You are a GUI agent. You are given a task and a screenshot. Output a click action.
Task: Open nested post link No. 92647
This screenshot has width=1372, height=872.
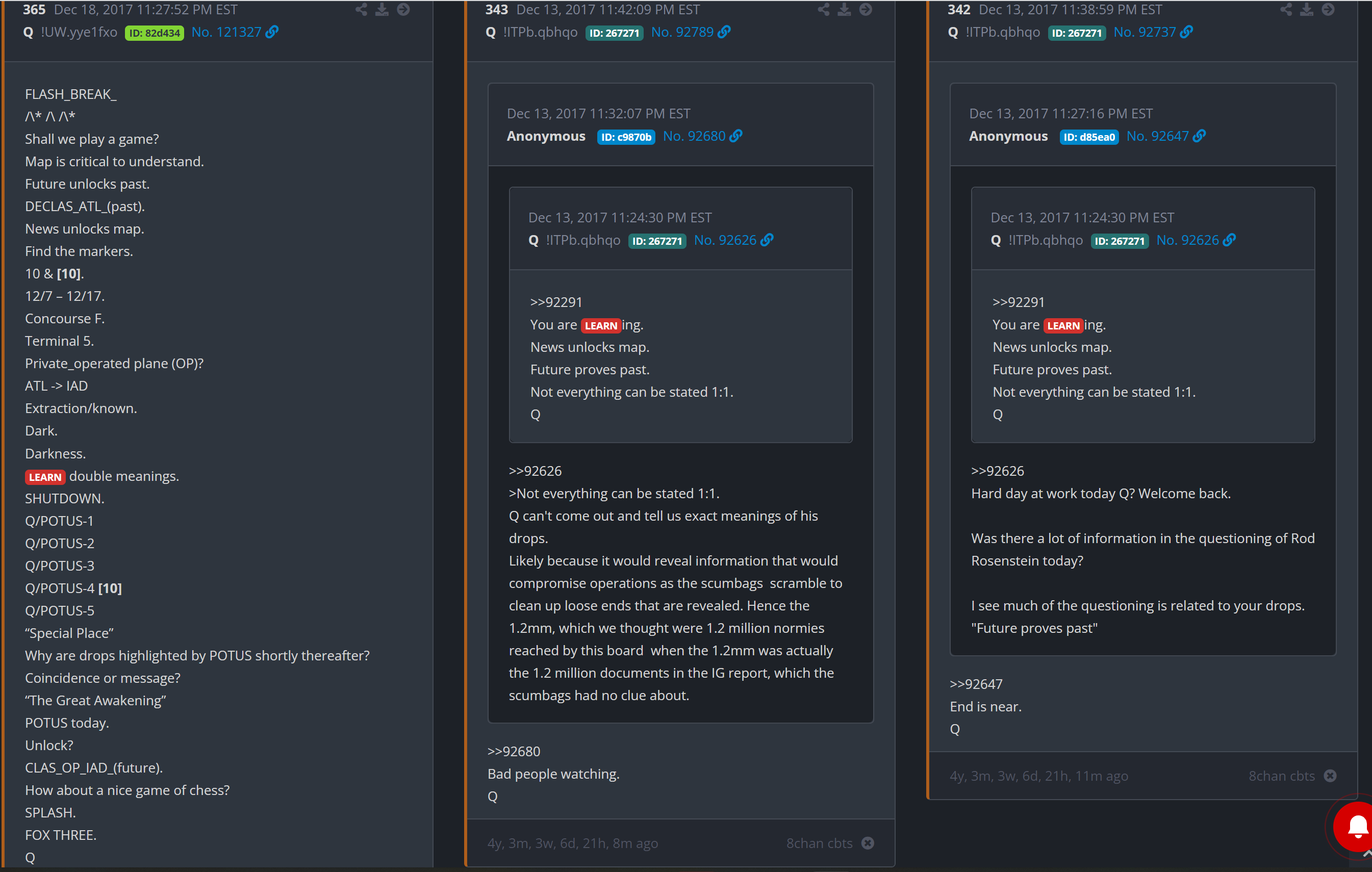[1157, 136]
